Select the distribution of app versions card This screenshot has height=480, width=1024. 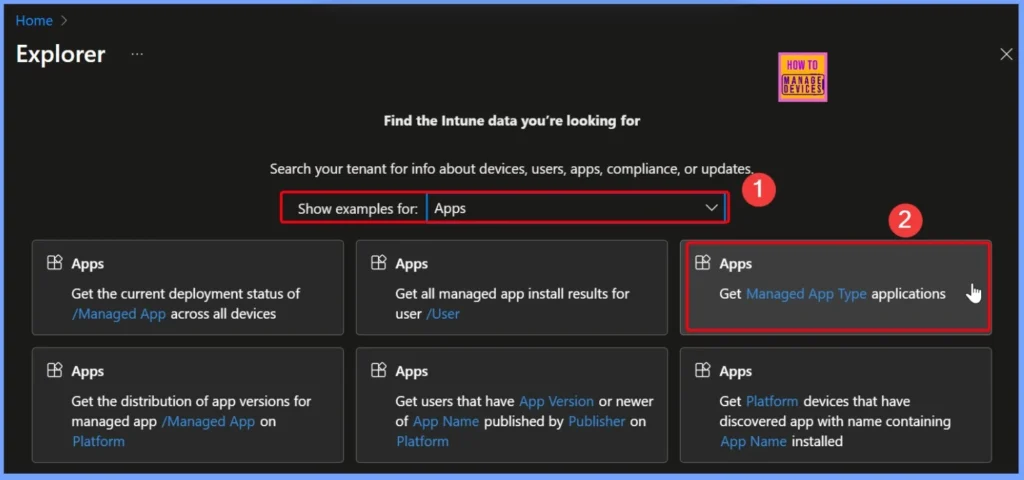[187, 405]
